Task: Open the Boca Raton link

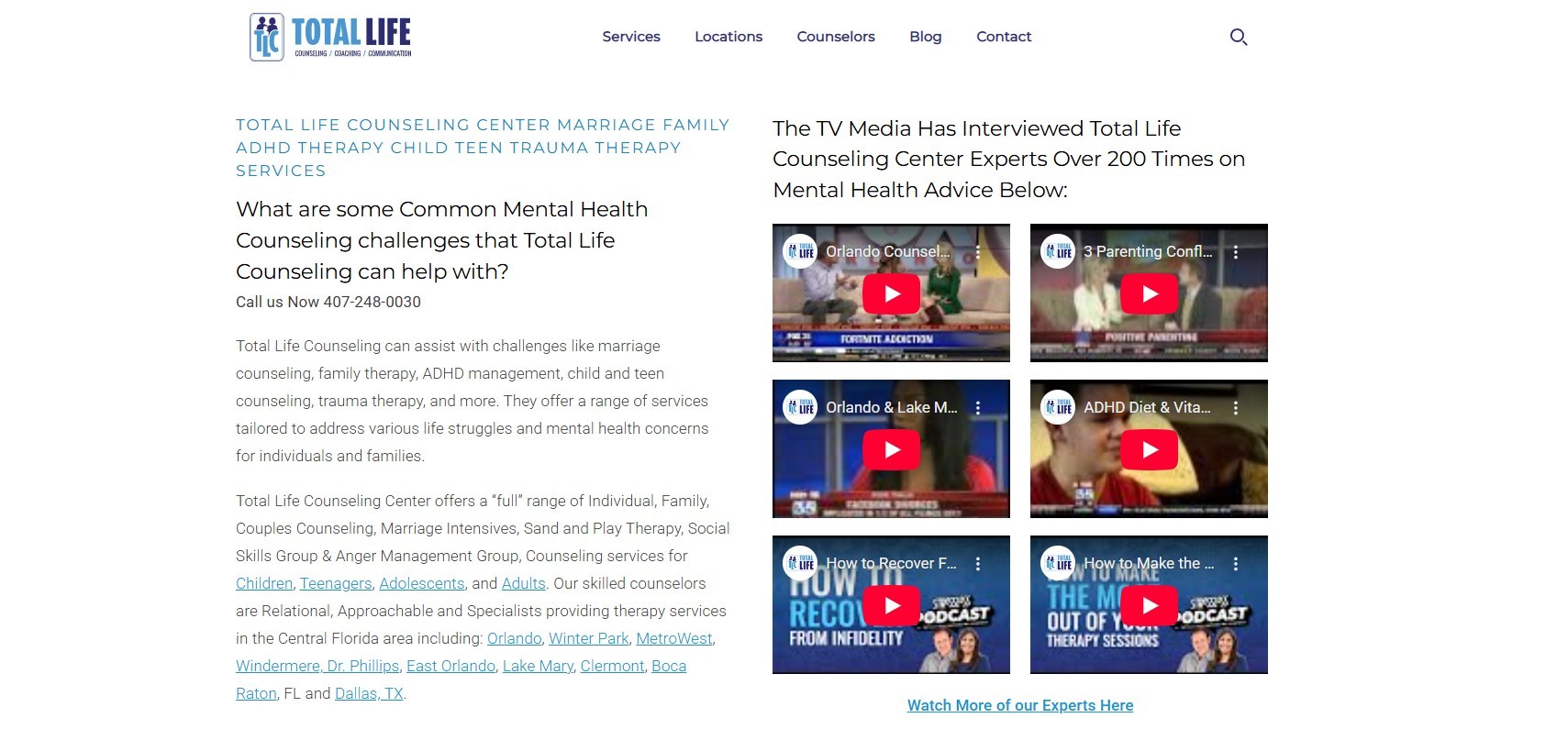Action: [669, 666]
